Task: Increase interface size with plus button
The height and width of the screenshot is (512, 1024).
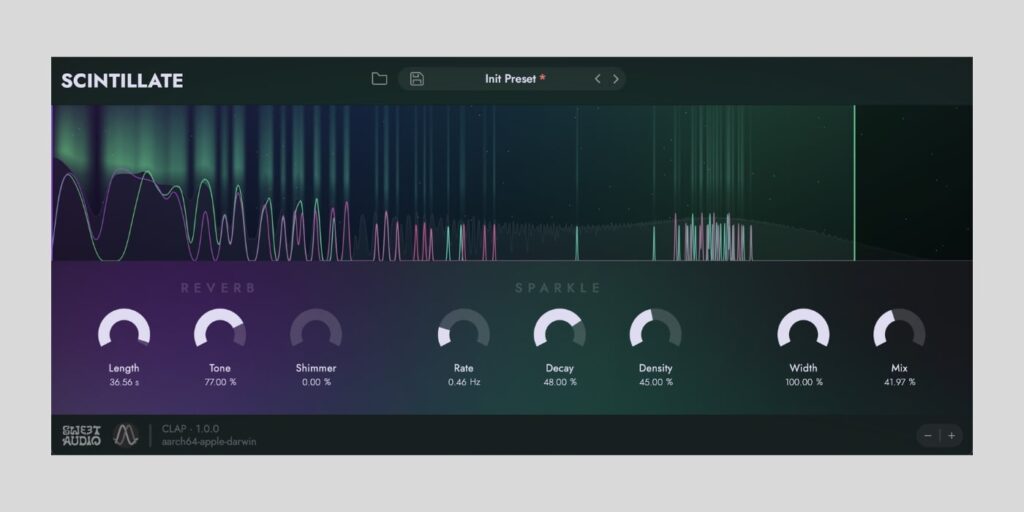Action: click(952, 436)
